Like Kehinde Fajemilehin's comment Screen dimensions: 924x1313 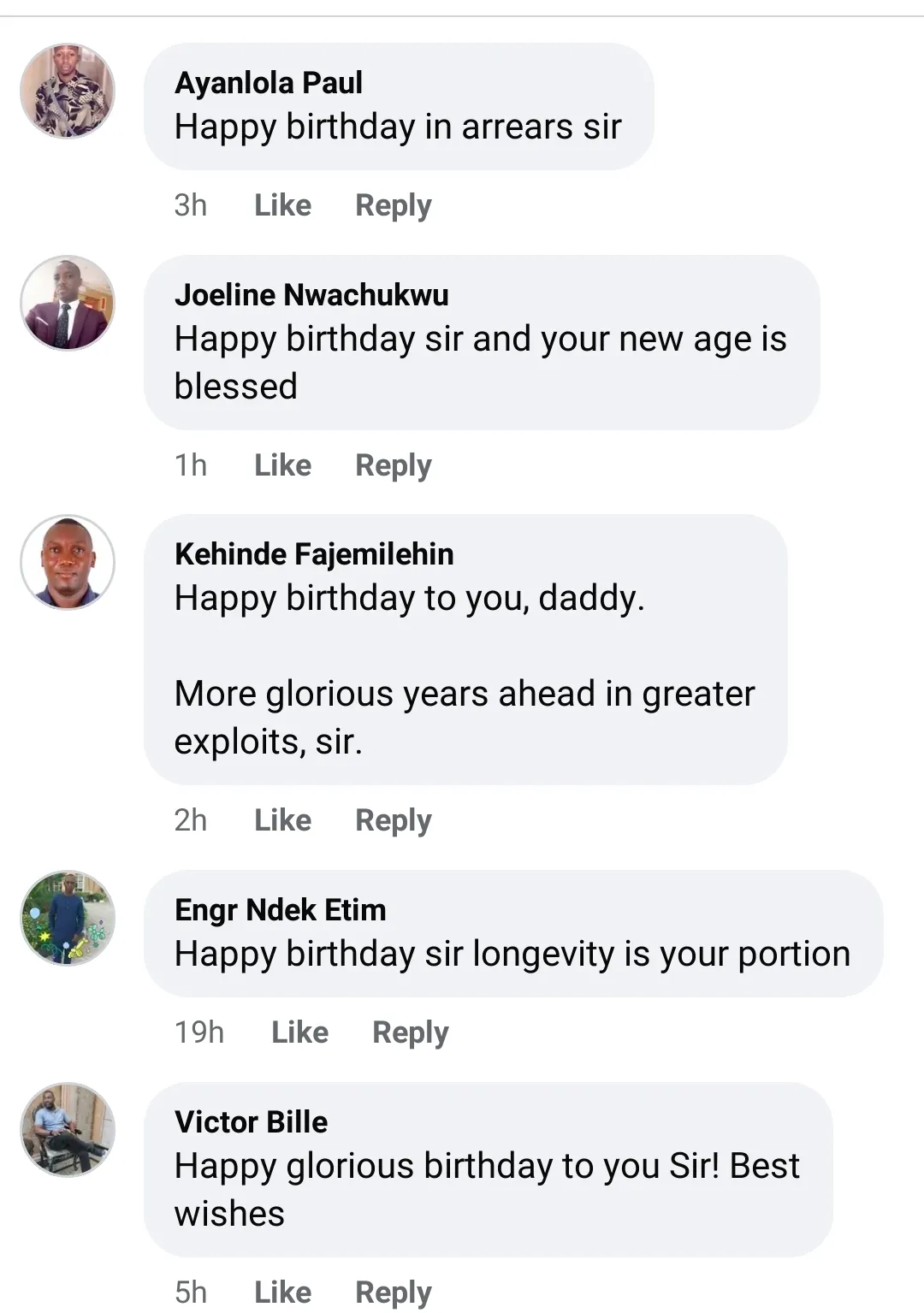click(282, 820)
